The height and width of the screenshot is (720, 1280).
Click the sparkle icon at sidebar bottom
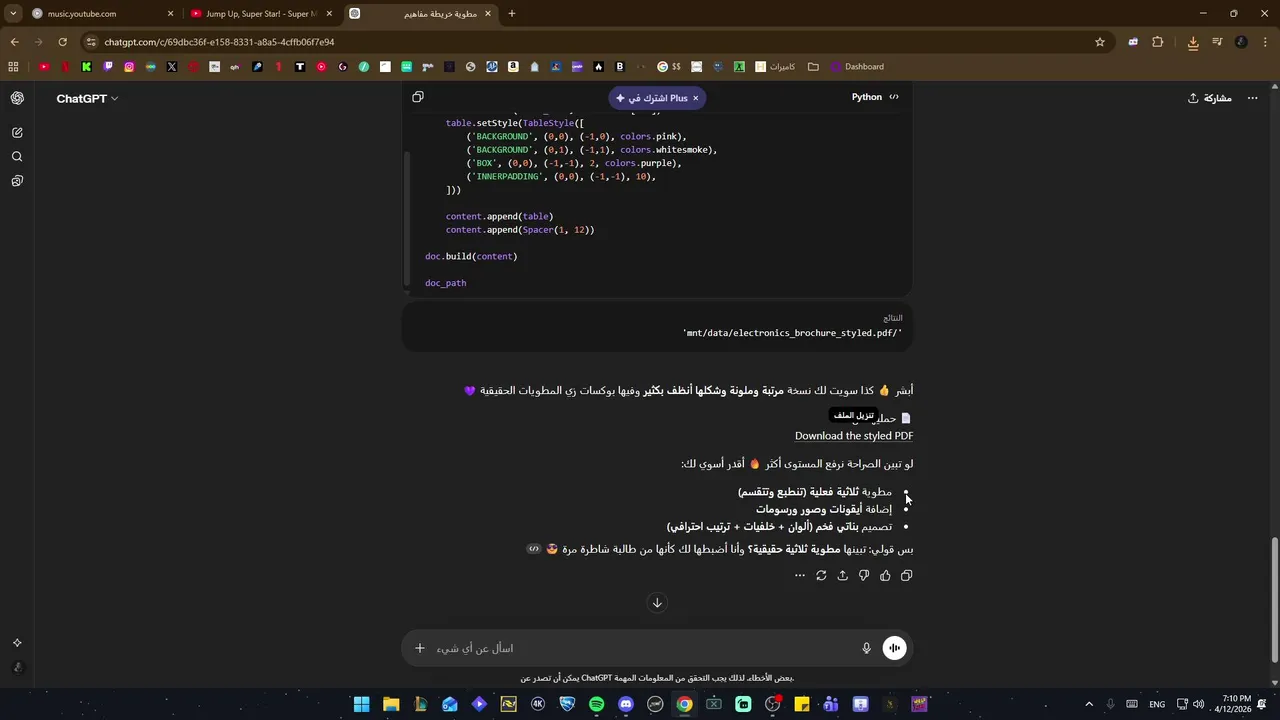click(x=17, y=643)
